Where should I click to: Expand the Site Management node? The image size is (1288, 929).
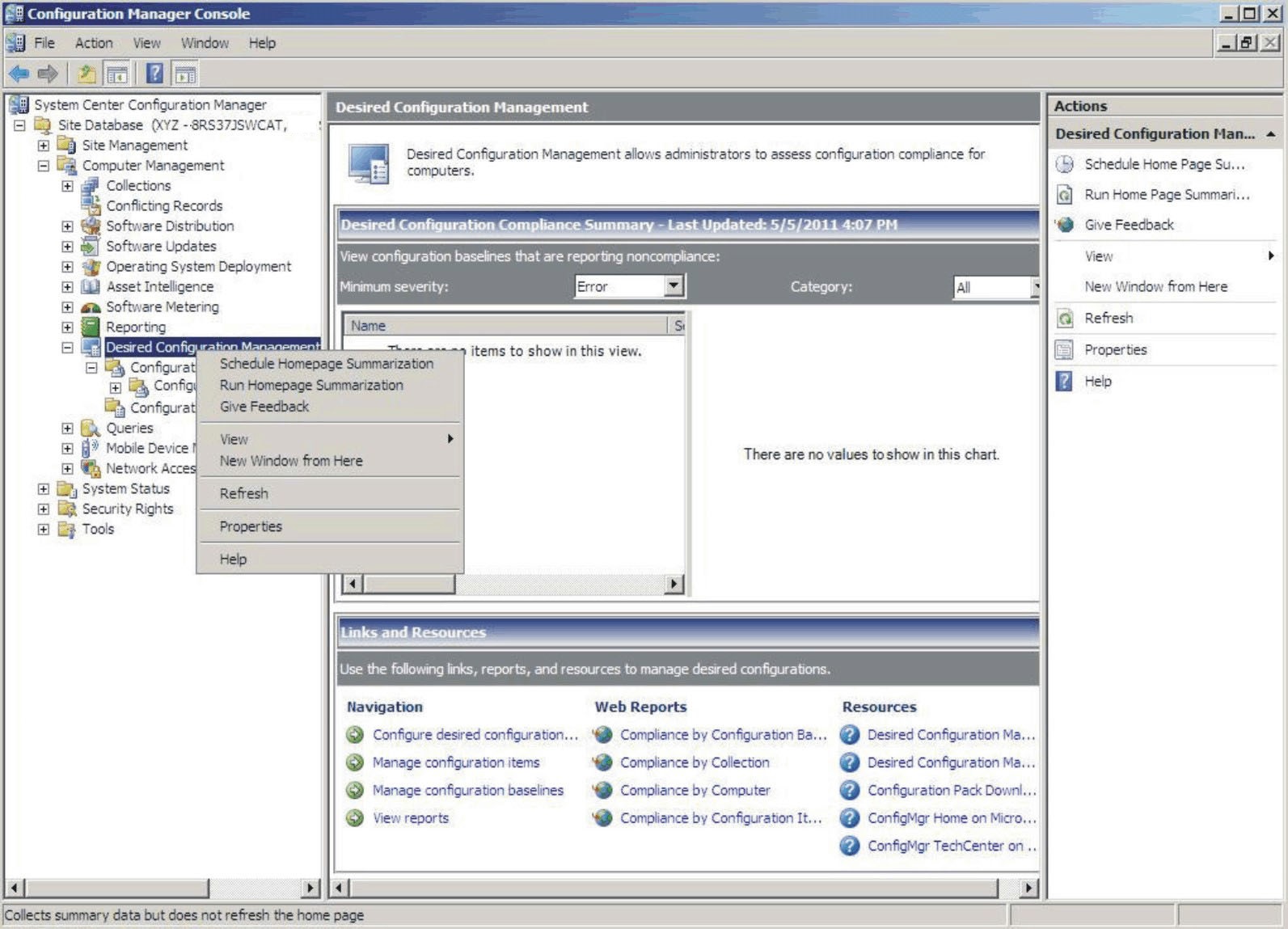[44, 146]
